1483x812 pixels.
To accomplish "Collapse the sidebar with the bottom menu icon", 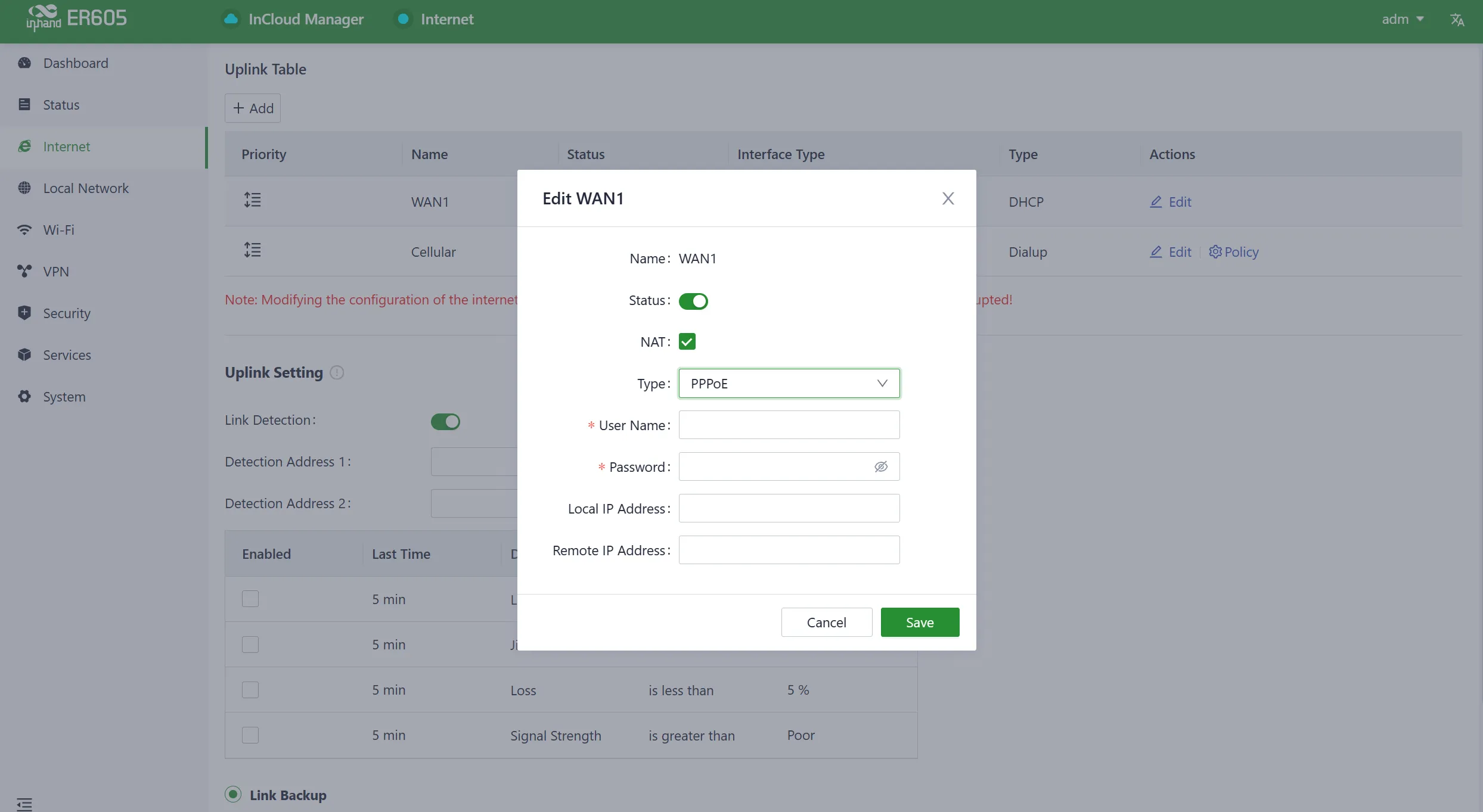I will click(24, 804).
